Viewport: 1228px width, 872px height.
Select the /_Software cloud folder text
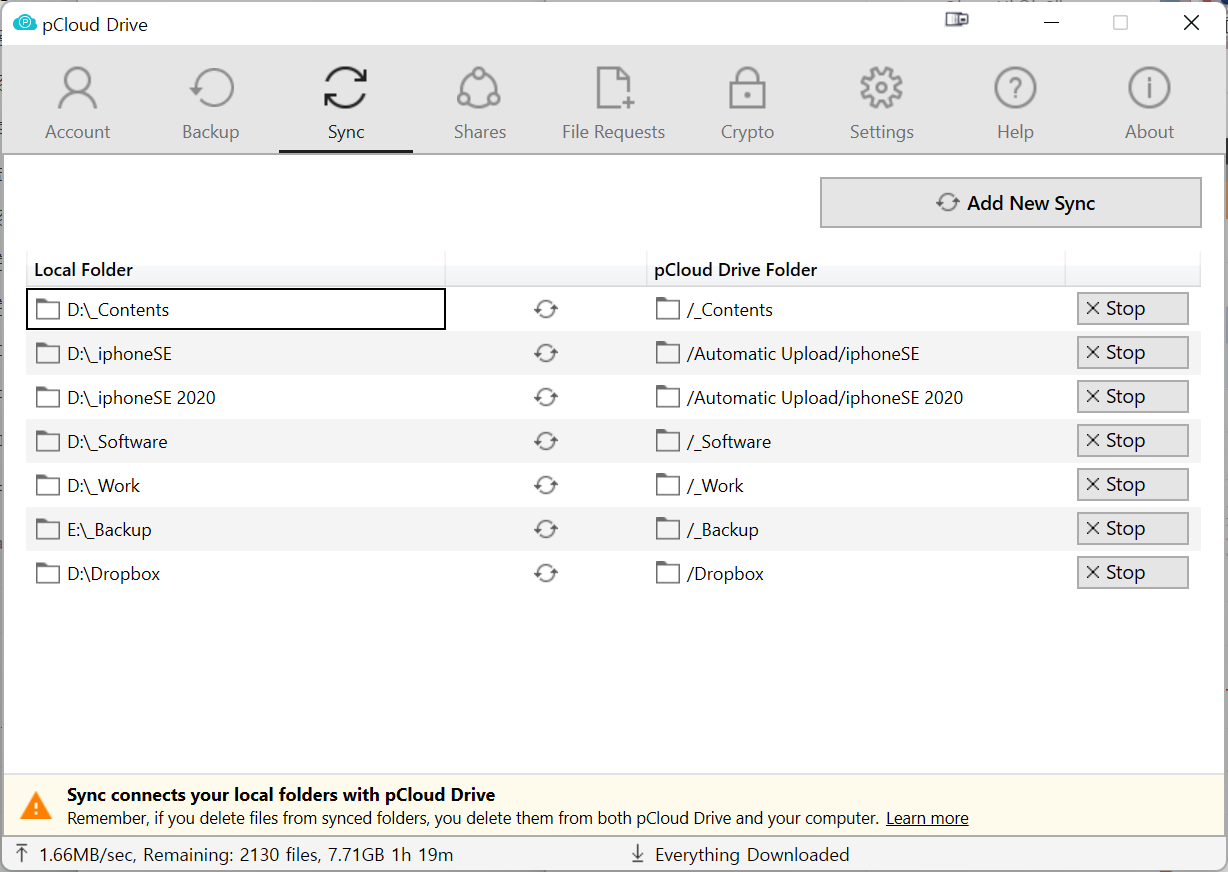[x=729, y=442]
